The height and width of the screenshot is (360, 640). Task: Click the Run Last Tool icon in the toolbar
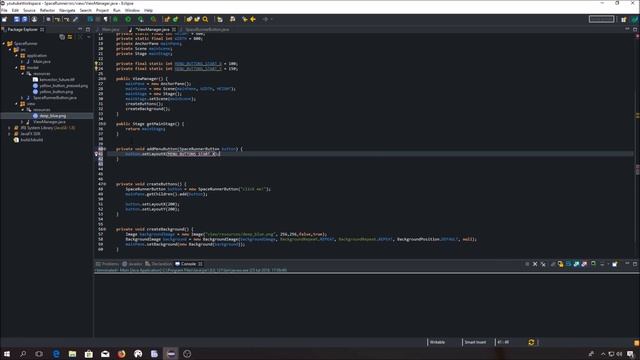(153, 19)
